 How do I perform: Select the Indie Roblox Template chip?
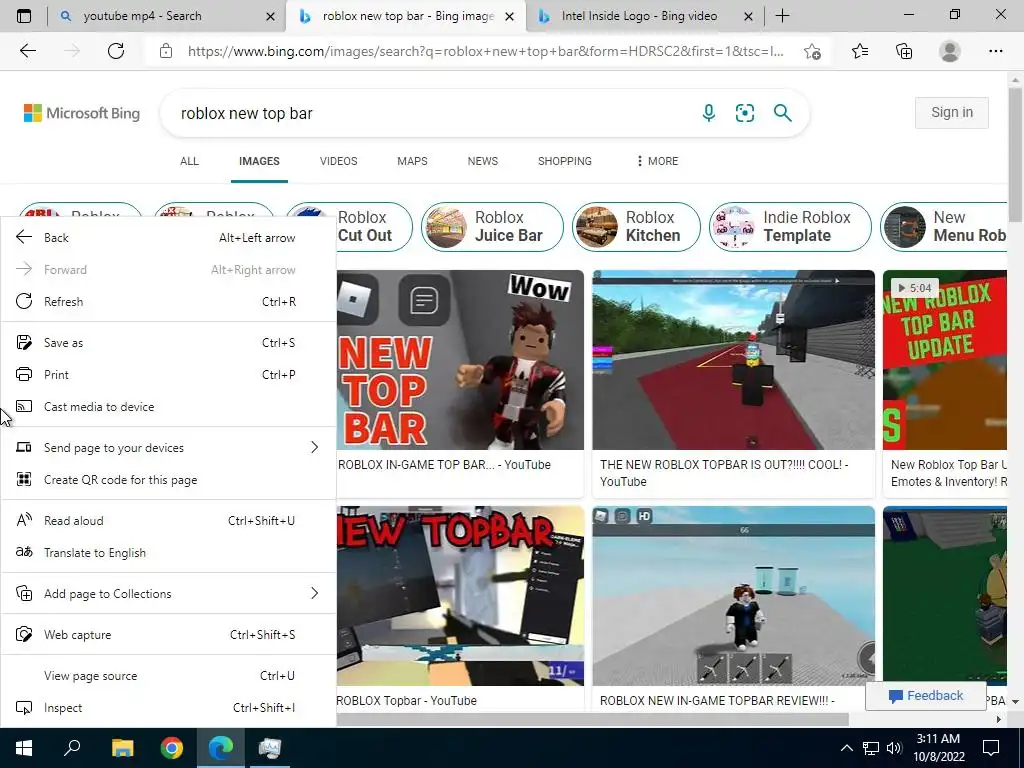click(x=790, y=227)
